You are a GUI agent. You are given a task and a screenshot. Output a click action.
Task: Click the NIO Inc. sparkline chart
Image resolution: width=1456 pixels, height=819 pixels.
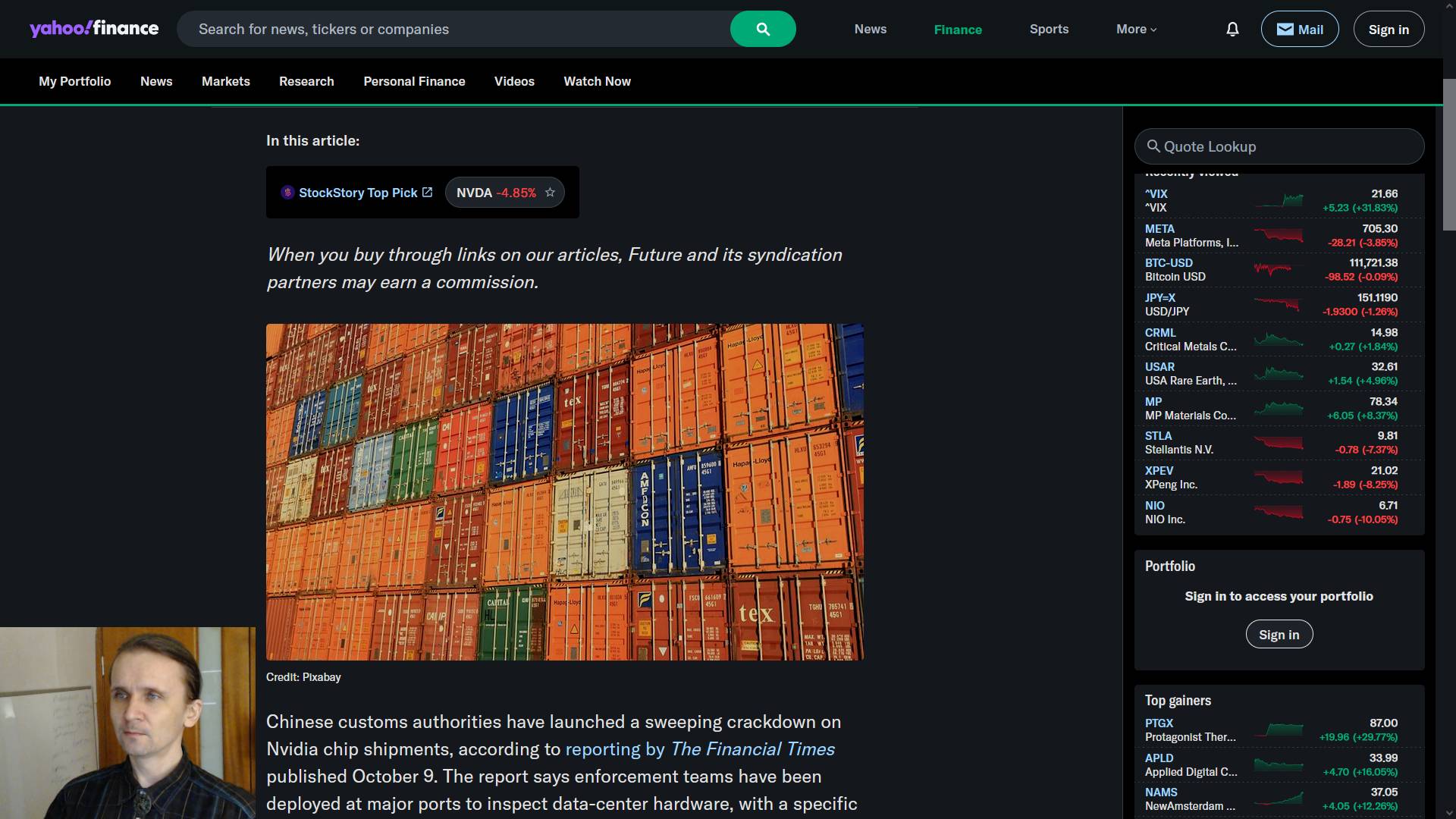[1279, 513]
